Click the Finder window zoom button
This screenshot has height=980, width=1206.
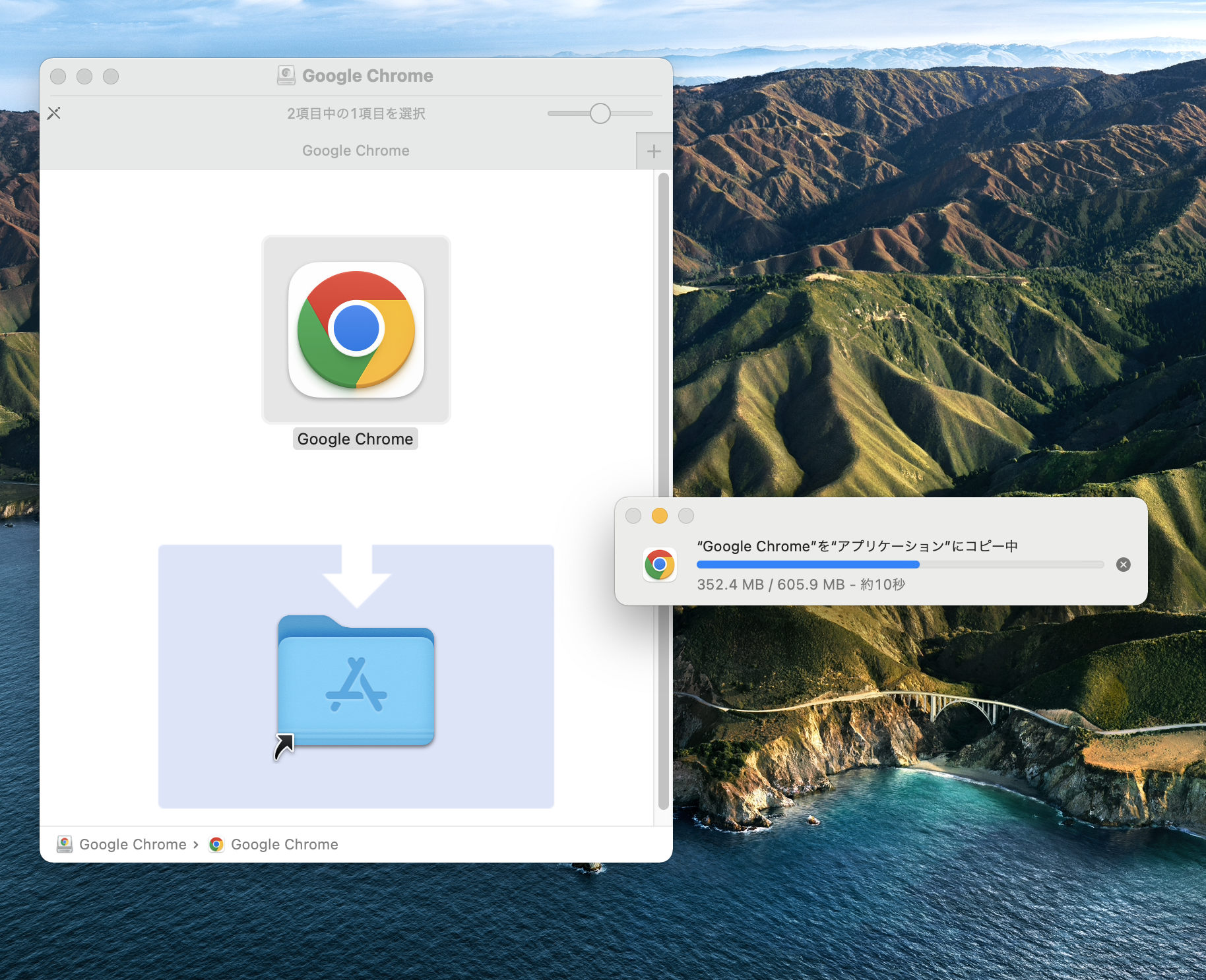click(111, 77)
